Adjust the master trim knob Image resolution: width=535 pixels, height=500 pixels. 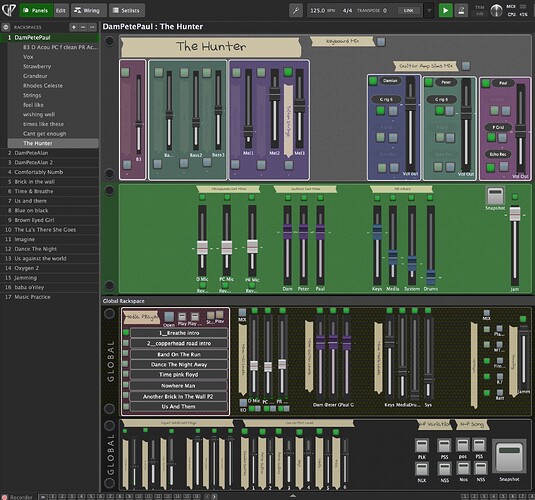(496, 11)
